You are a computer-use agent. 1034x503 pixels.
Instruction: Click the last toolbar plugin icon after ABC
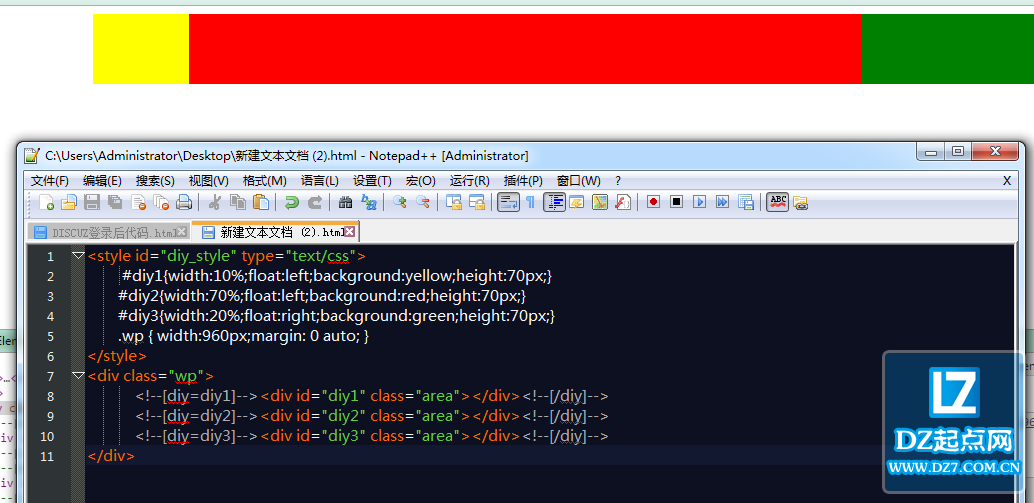coord(801,202)
